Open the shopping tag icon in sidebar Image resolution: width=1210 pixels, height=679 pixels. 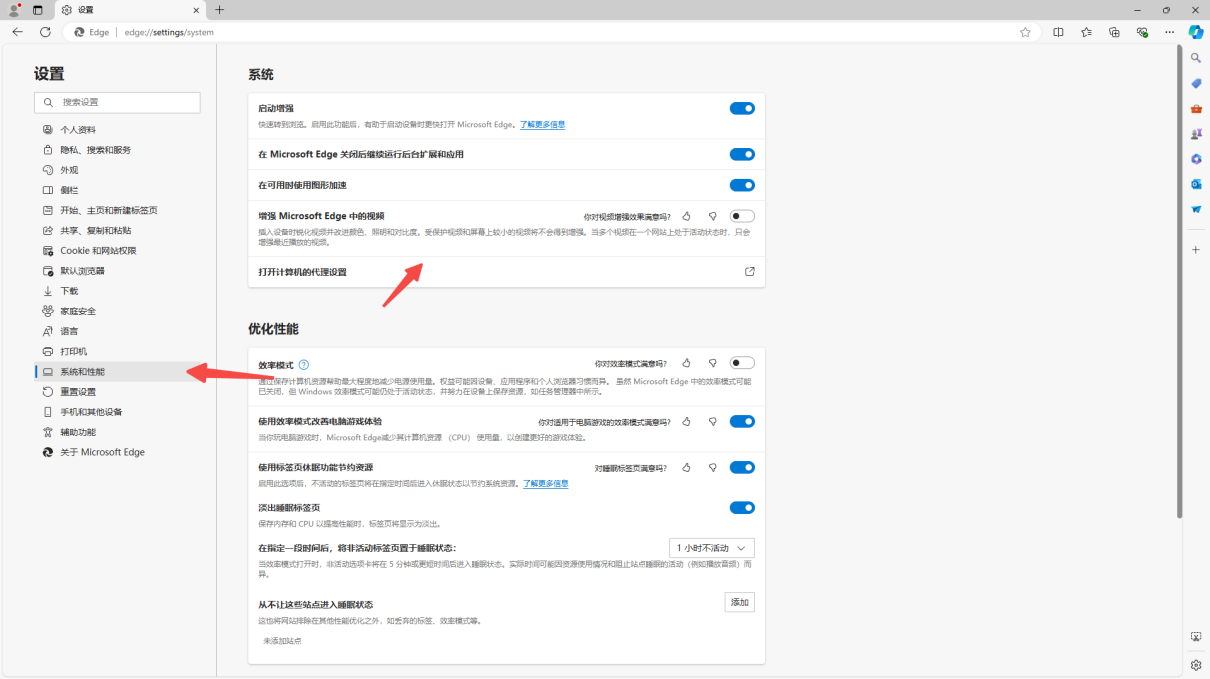1196,83
